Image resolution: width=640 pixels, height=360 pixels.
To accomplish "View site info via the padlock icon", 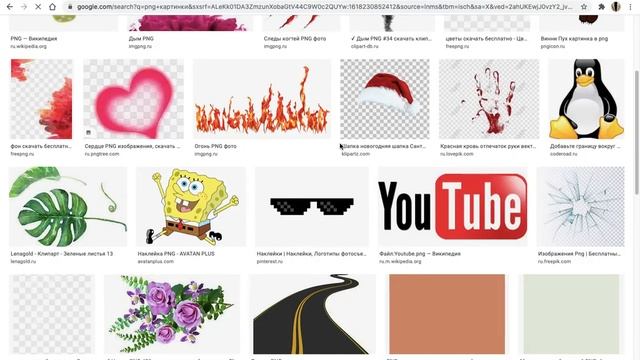I will (x=70, y=7).
